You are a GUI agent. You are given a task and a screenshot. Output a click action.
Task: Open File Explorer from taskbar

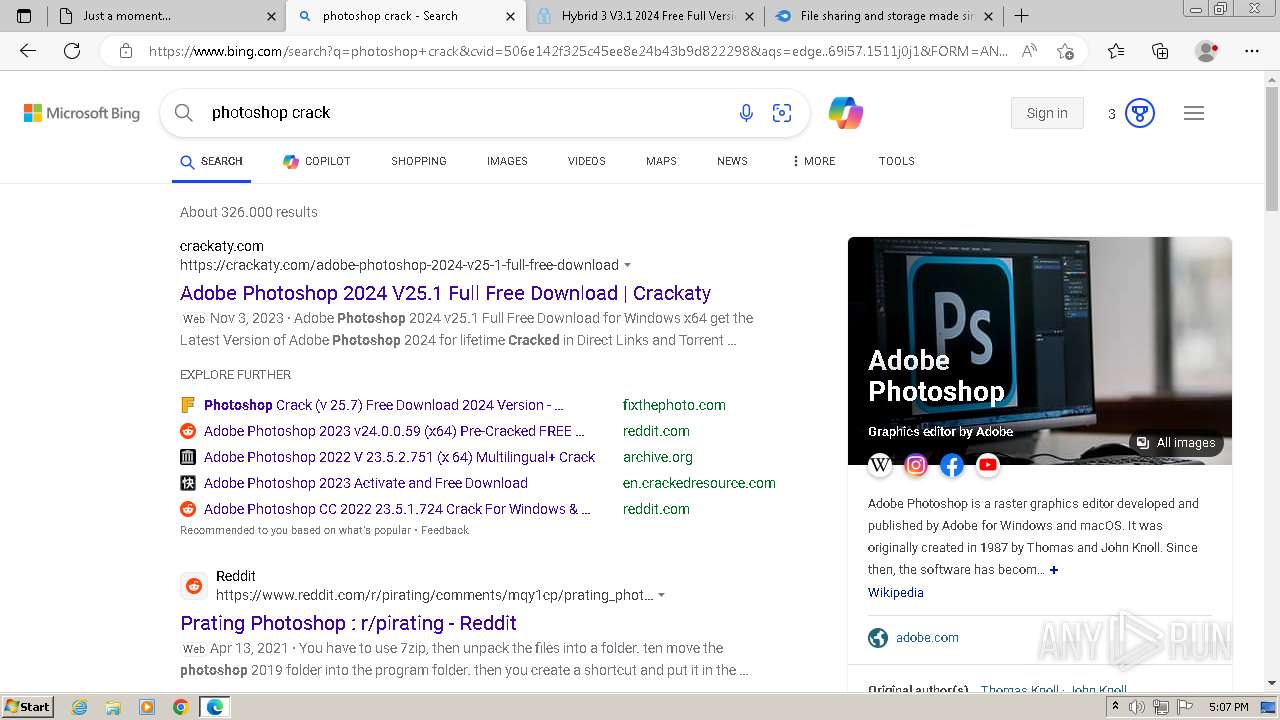113,707
